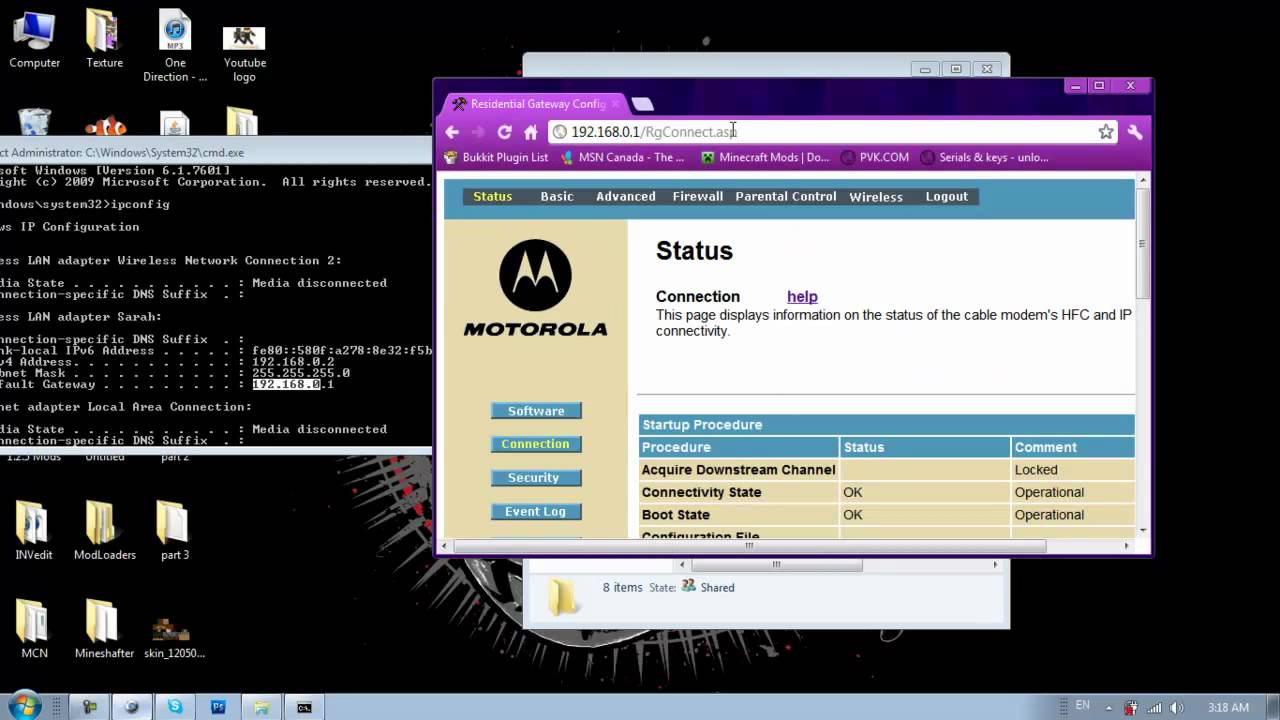Click the Connection sidebar button
This screenshot has width=1280, height=720.
pyautogui.click(x=536, y=444)
